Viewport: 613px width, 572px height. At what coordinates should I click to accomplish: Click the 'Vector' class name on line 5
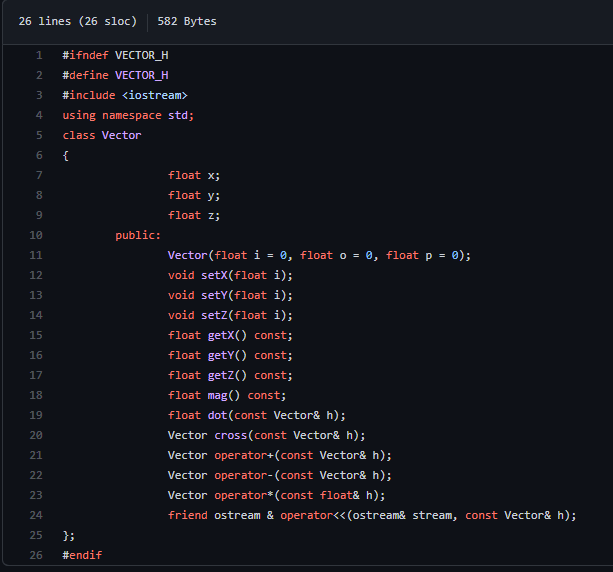[x=122, y=135]
